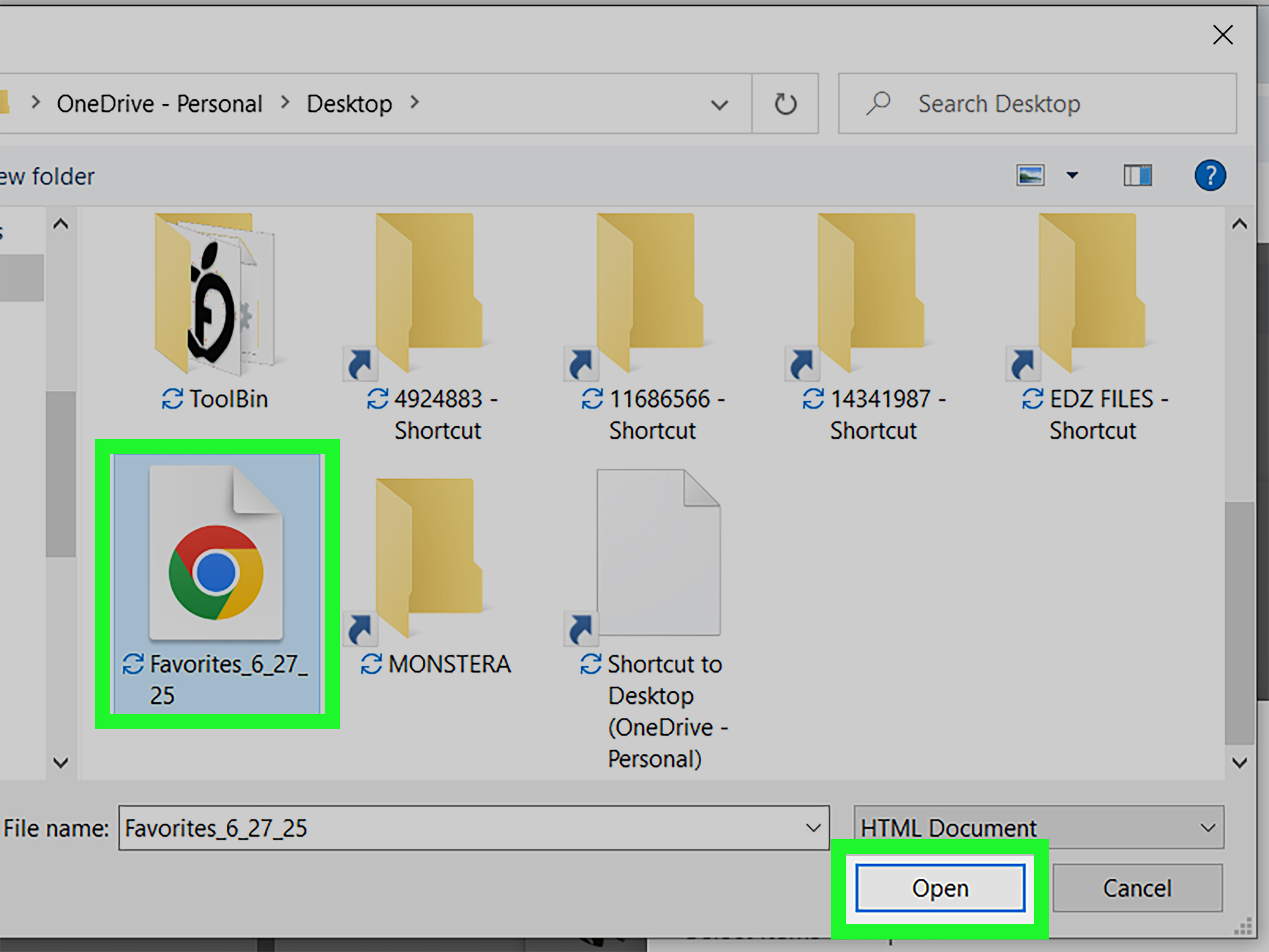Toggle the icon view display mode
This screenshot has width=1269, height=952.
point(1030,176)
